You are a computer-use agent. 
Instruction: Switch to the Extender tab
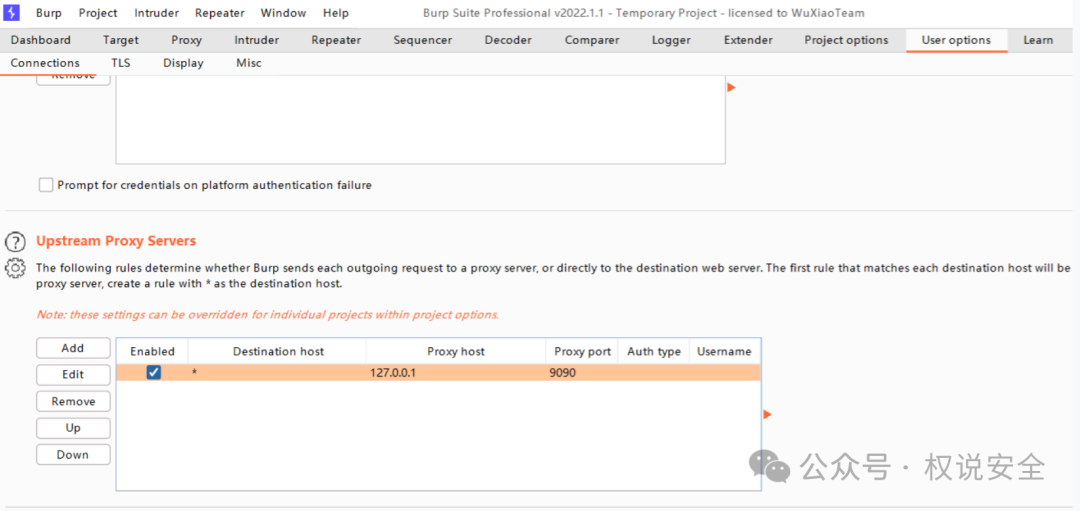tap(748, 40)
